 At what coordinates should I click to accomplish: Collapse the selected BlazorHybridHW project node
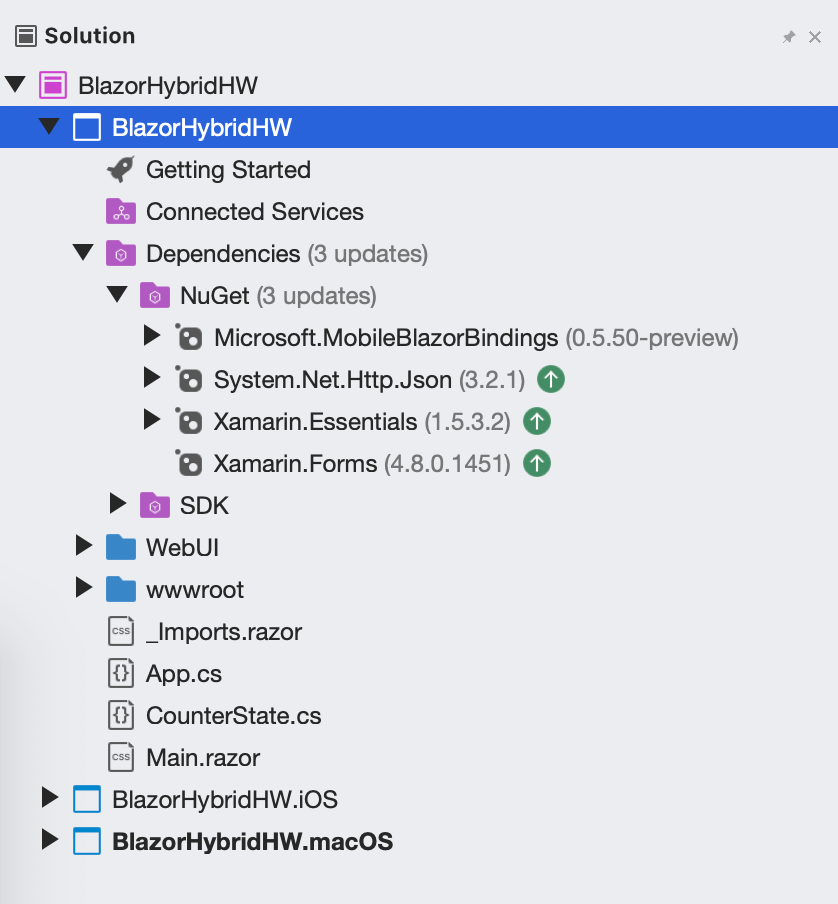point(50,126)
